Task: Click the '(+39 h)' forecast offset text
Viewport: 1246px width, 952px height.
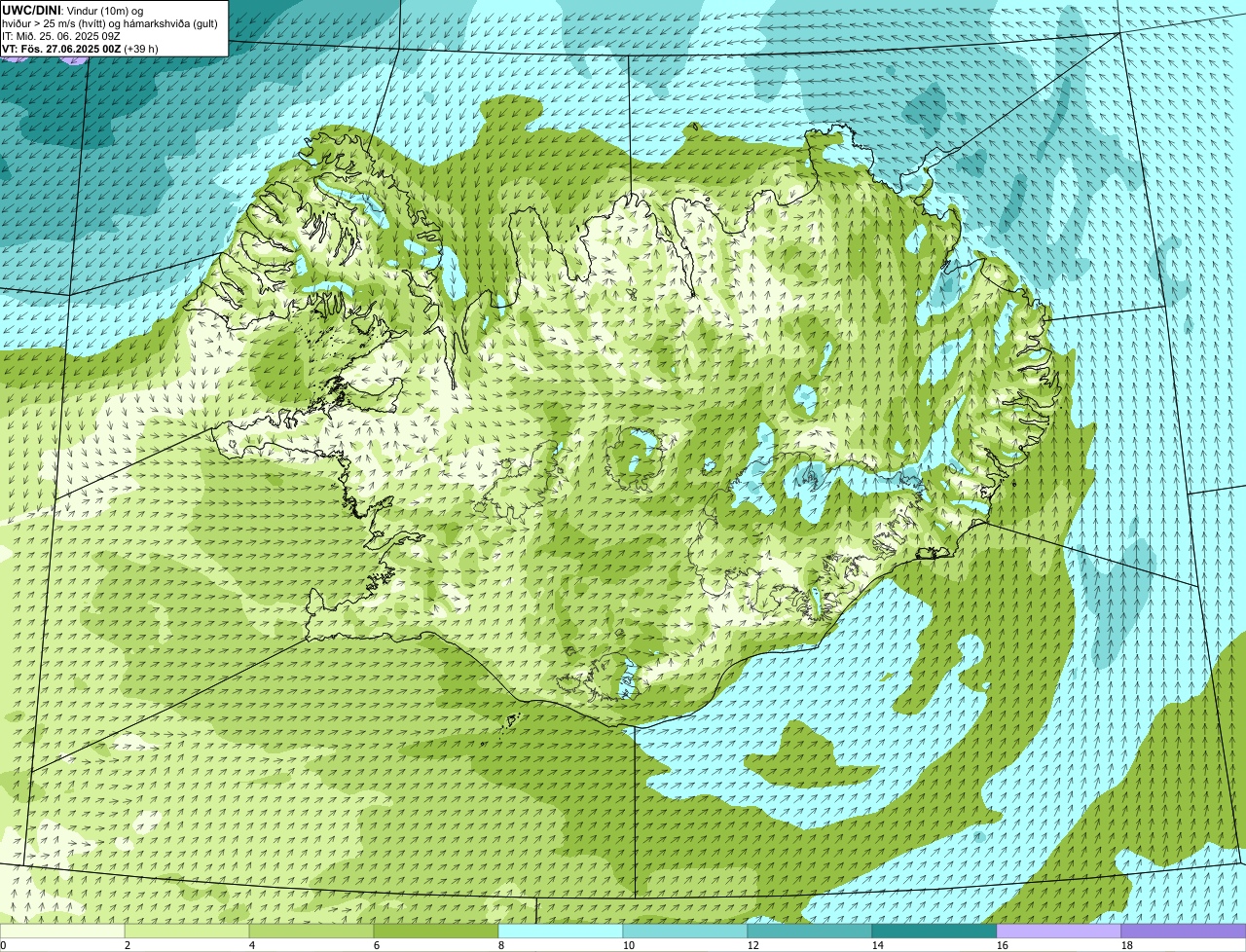Action: (x=141, y=49)
